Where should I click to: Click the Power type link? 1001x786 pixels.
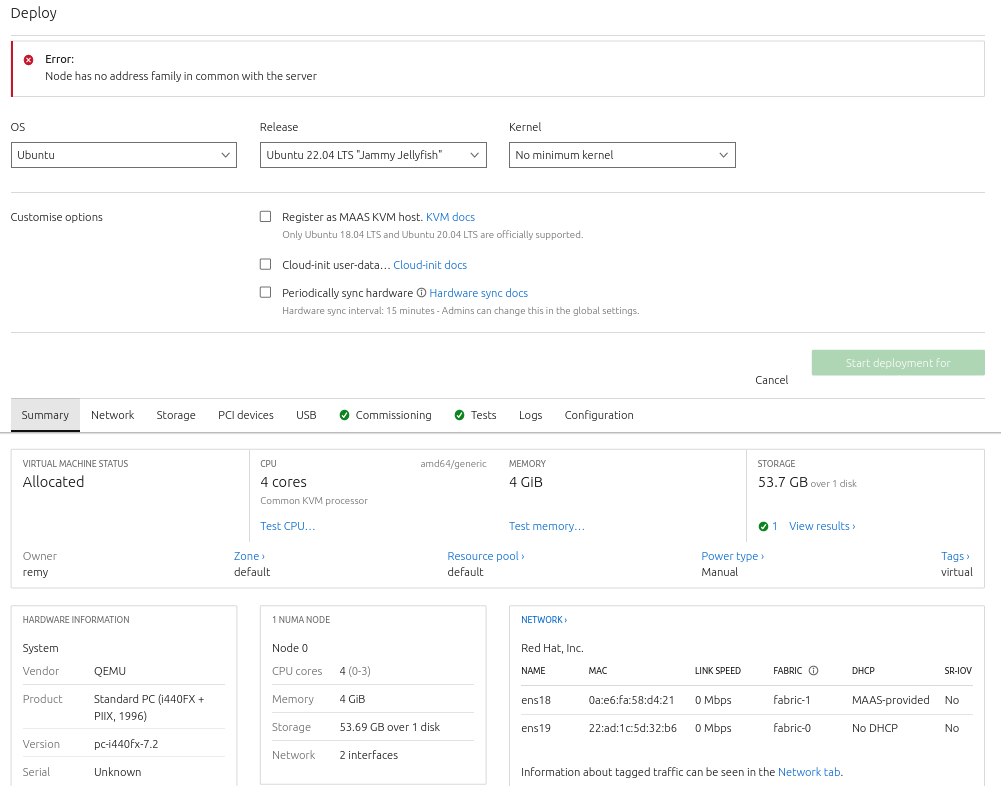tap(731, 556)
